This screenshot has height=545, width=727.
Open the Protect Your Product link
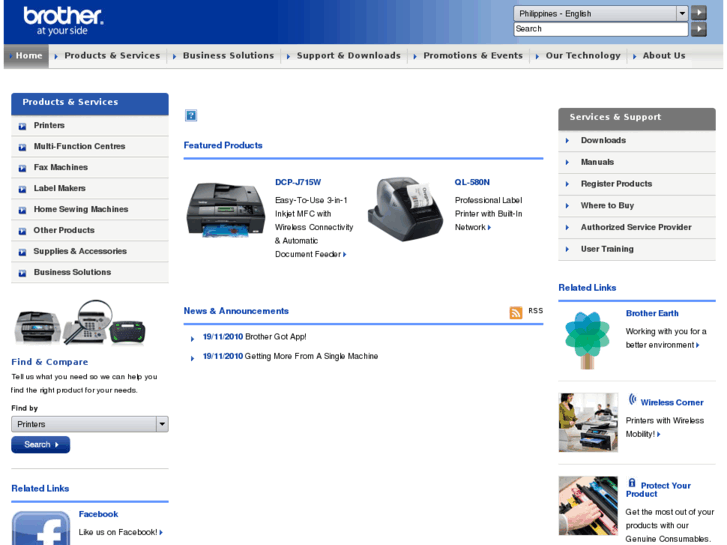pyautogui.click(x=658, y=490)
